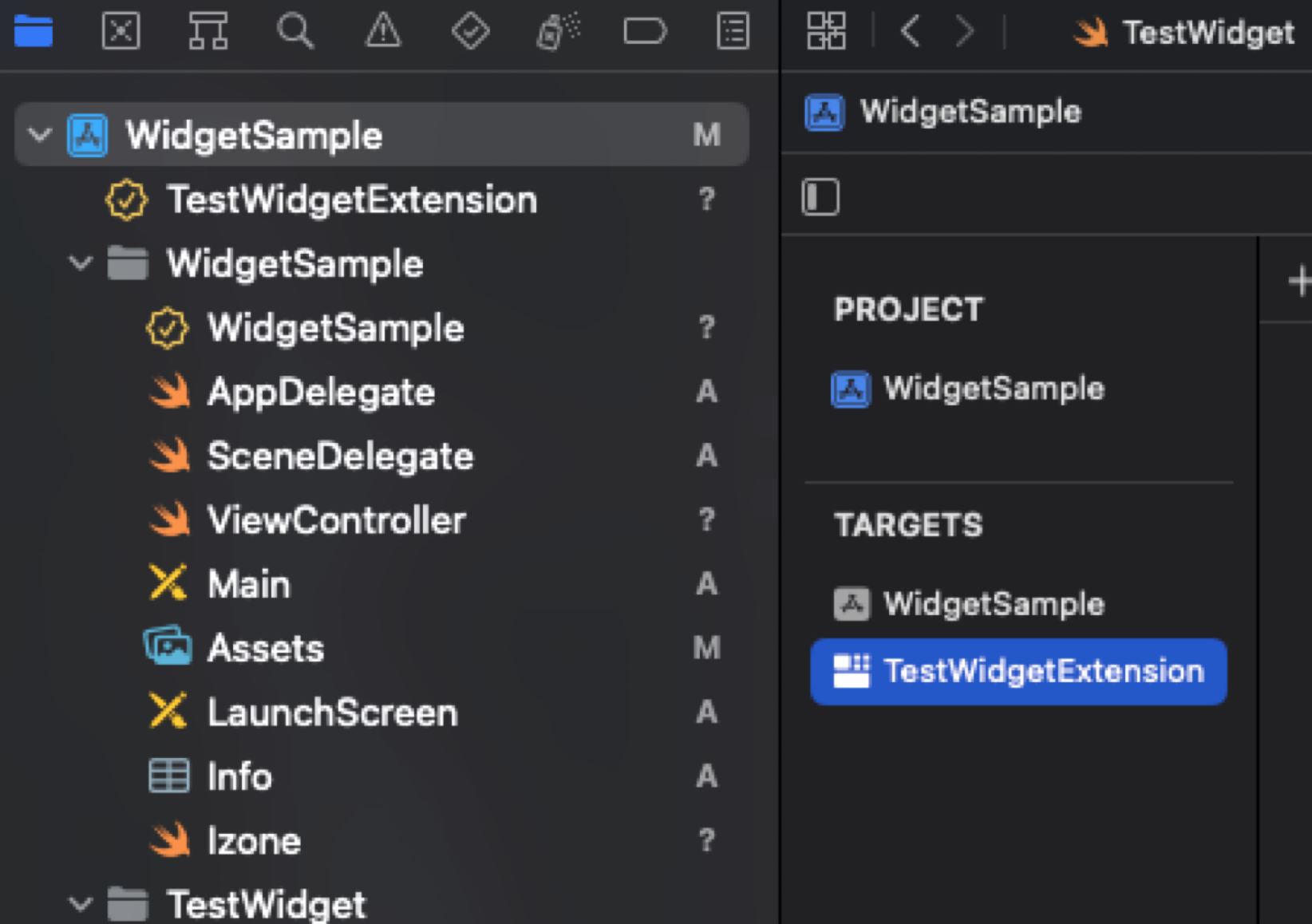1312x924 pixels.
Task: Collapse the TestWidget folder group
Action: click(x=81, y=905)
